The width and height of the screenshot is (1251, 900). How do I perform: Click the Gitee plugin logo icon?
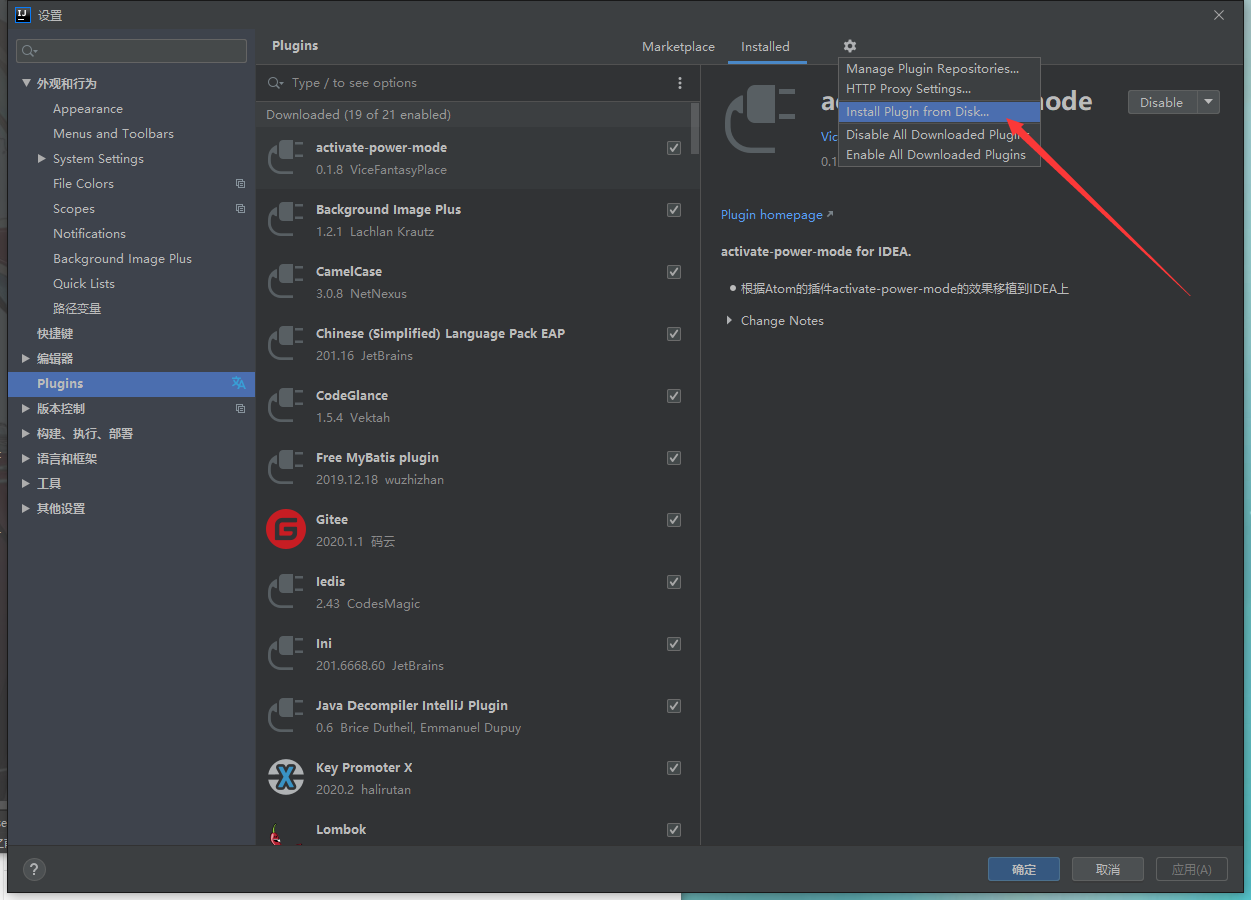point(286,530)
